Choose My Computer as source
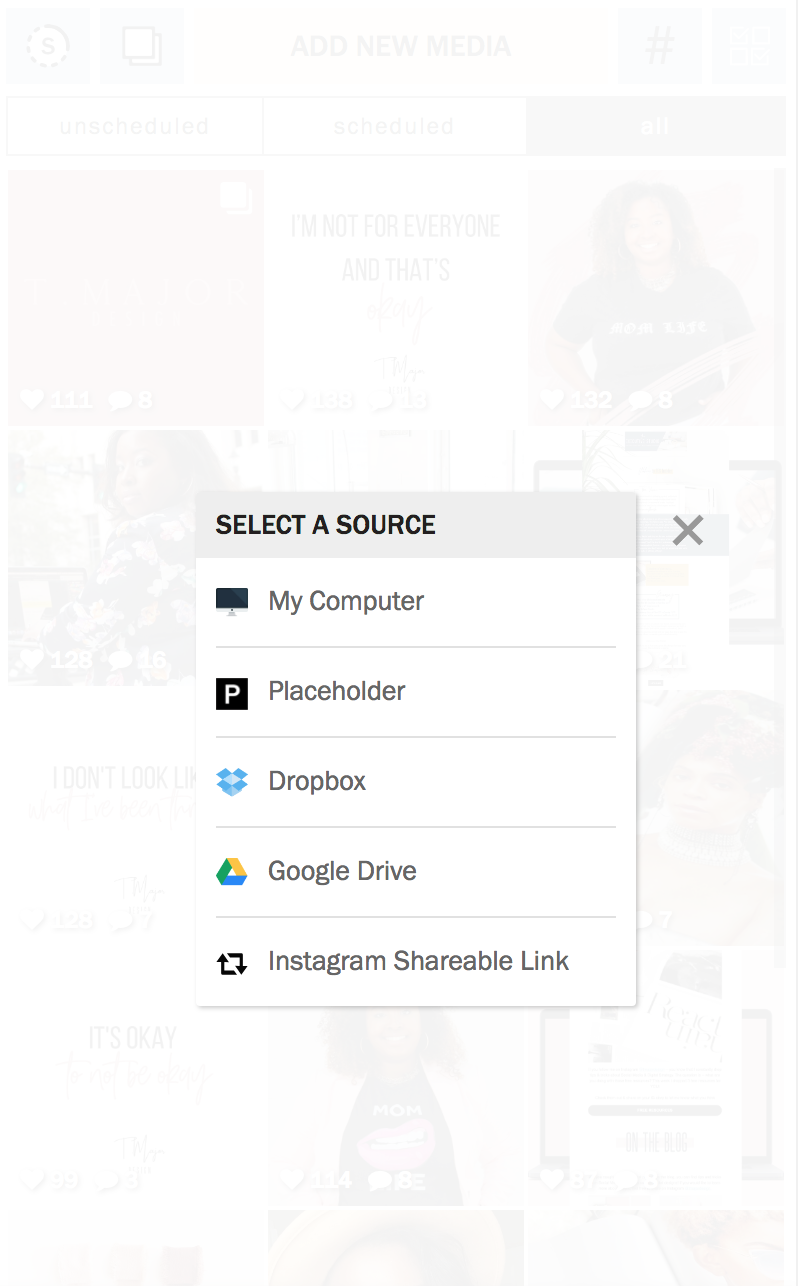 [x=346, y=601]
